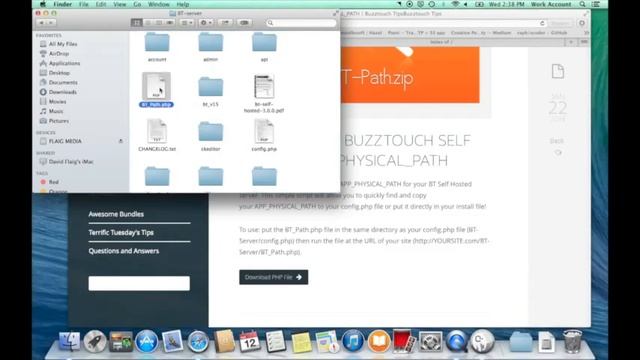The height and width of the screenshot is (360, 640).
Task: Open the Terrific Tuesday's Tips link
Action: click(x=121, y=232)
